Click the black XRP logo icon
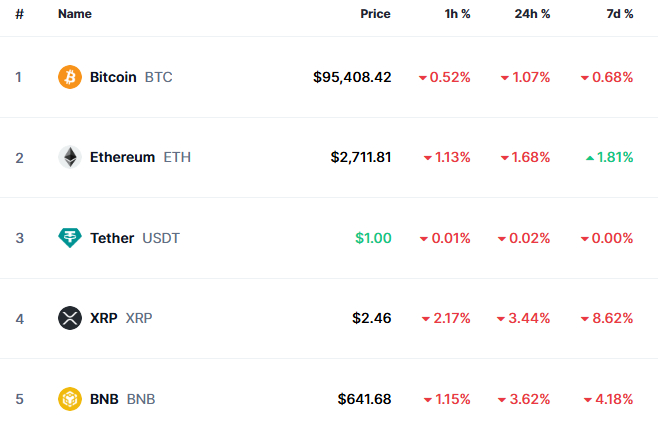This screenshot has width=658, height=431. 70,318
